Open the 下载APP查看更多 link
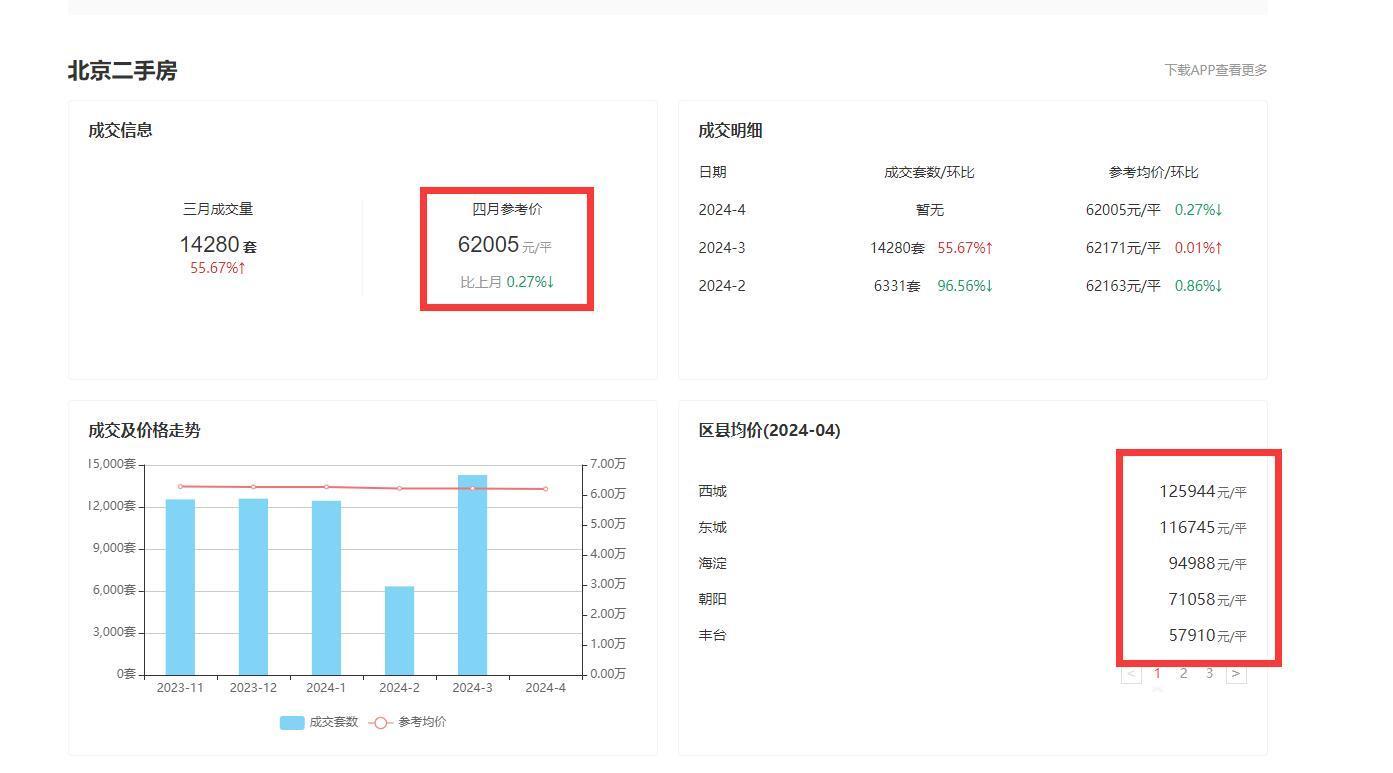 [1215, 70]
